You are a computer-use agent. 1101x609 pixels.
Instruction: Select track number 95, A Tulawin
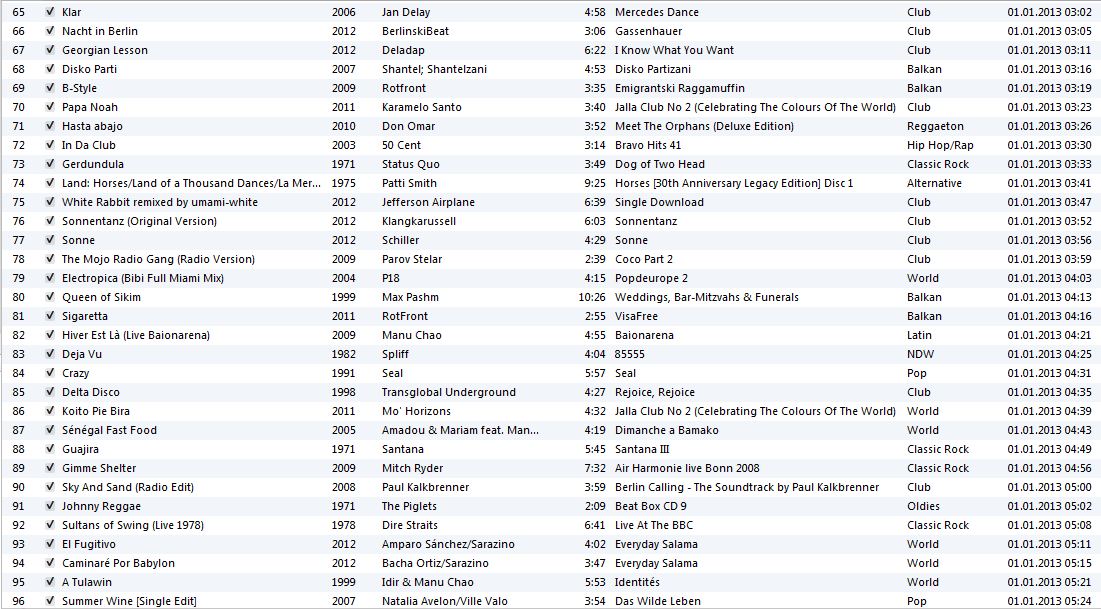91,582
